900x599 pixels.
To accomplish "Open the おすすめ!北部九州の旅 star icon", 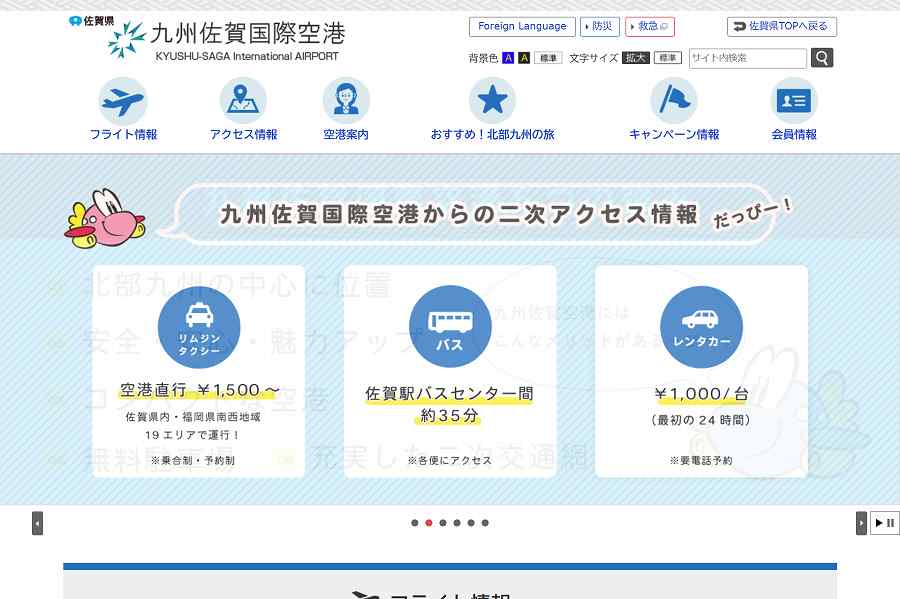I will tap(492, 101).
